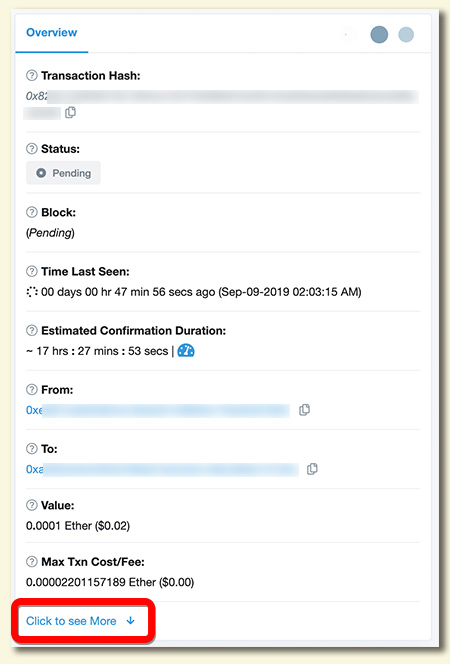Open the gas tracker speedometer icon
The image size is (450, 664).
(186, 351)
